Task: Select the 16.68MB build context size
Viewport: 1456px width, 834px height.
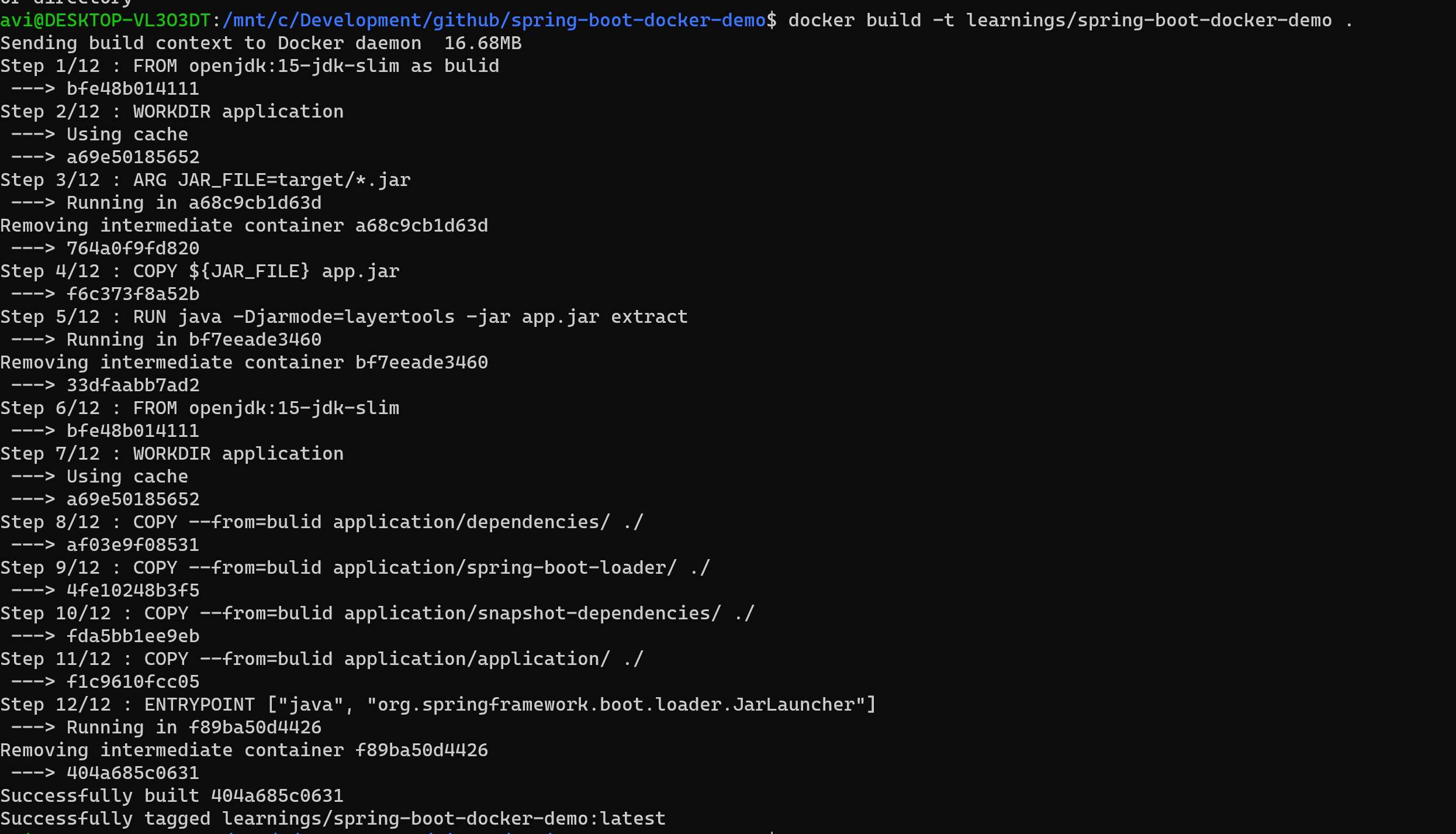Action: click(x=481, y=42)
